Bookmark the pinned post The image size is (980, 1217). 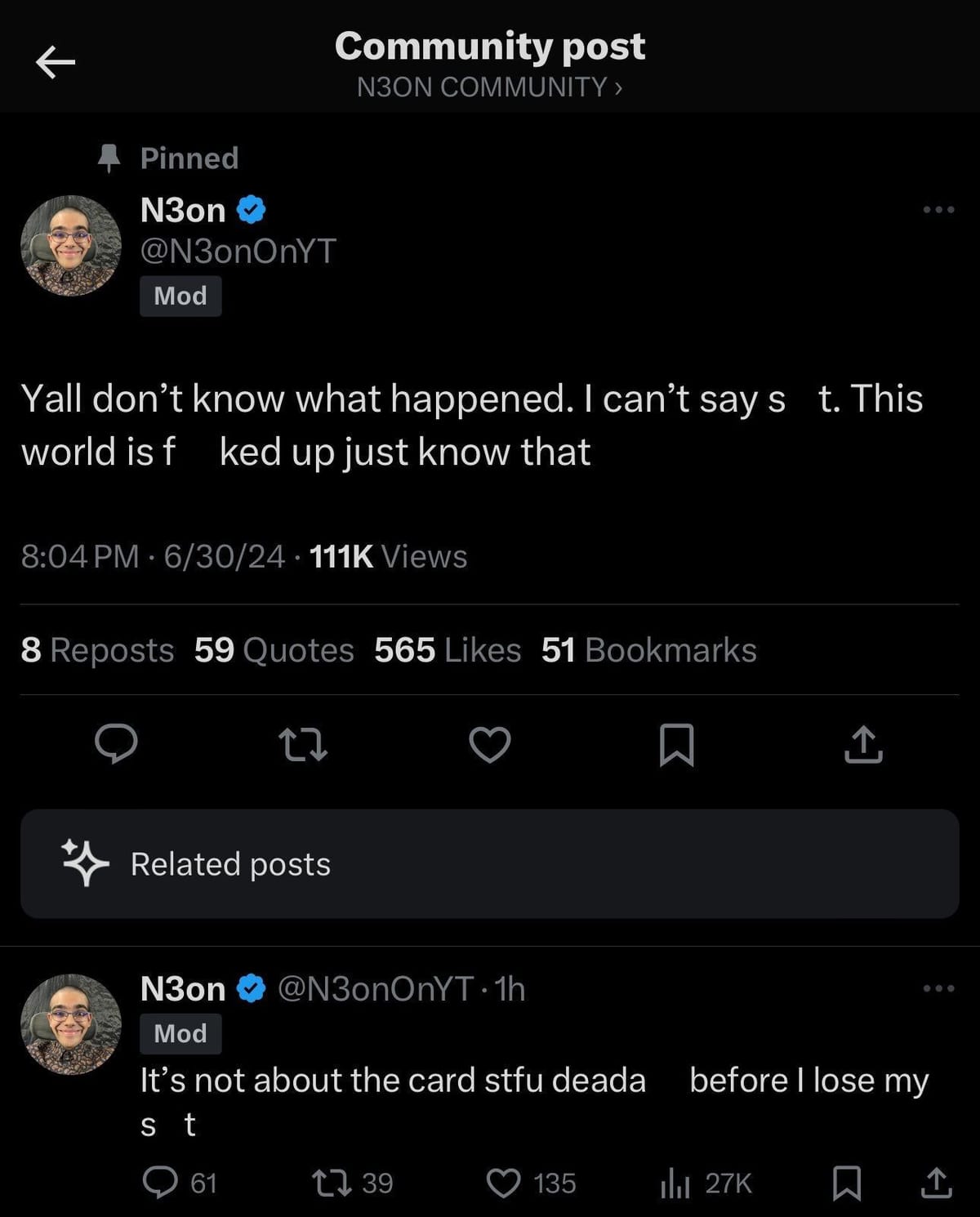676,744
